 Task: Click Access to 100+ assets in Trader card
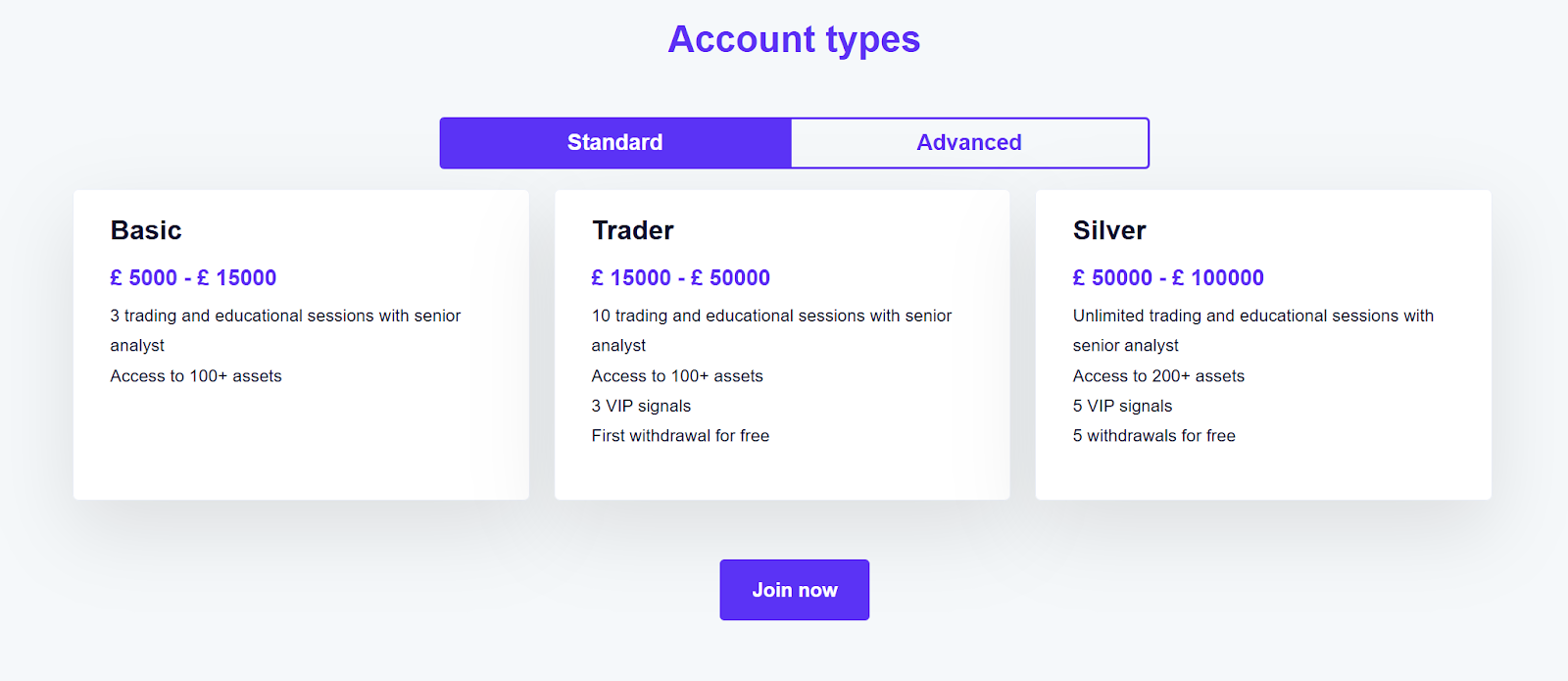[677, 376]
